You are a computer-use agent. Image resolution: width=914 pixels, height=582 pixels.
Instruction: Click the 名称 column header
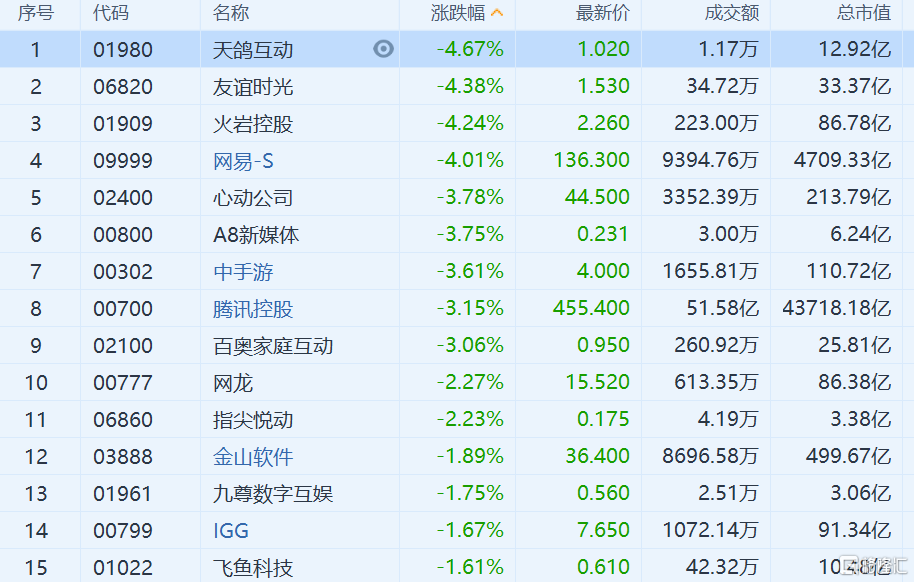click(x=231, y=13)
